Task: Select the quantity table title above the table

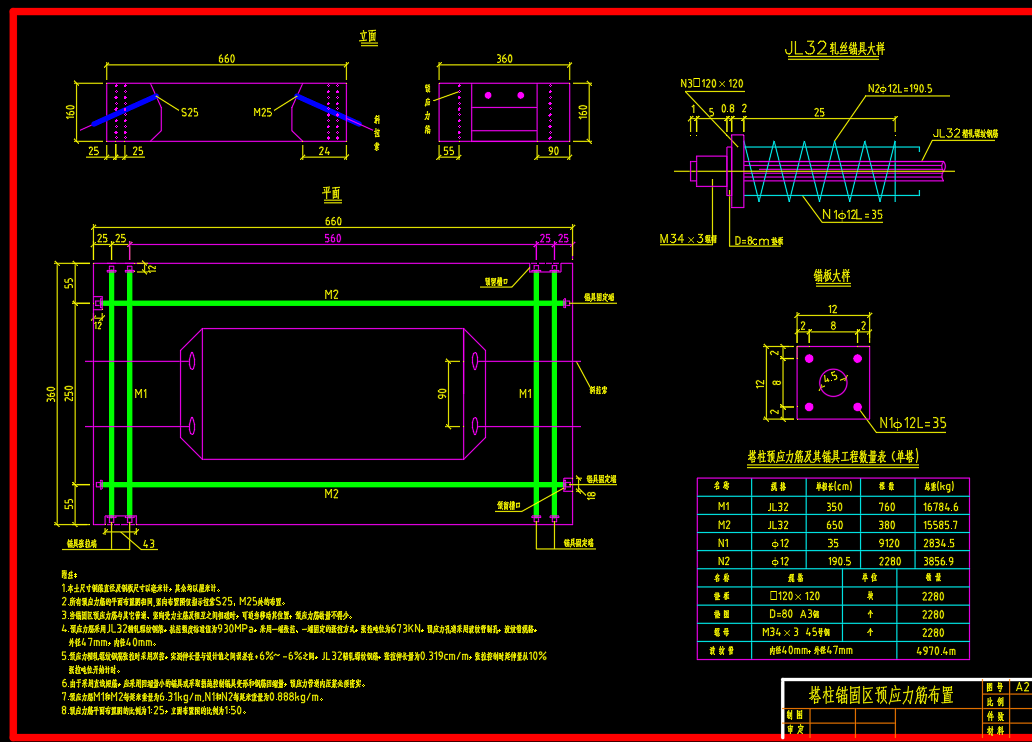Action: (x=833, y=457)
